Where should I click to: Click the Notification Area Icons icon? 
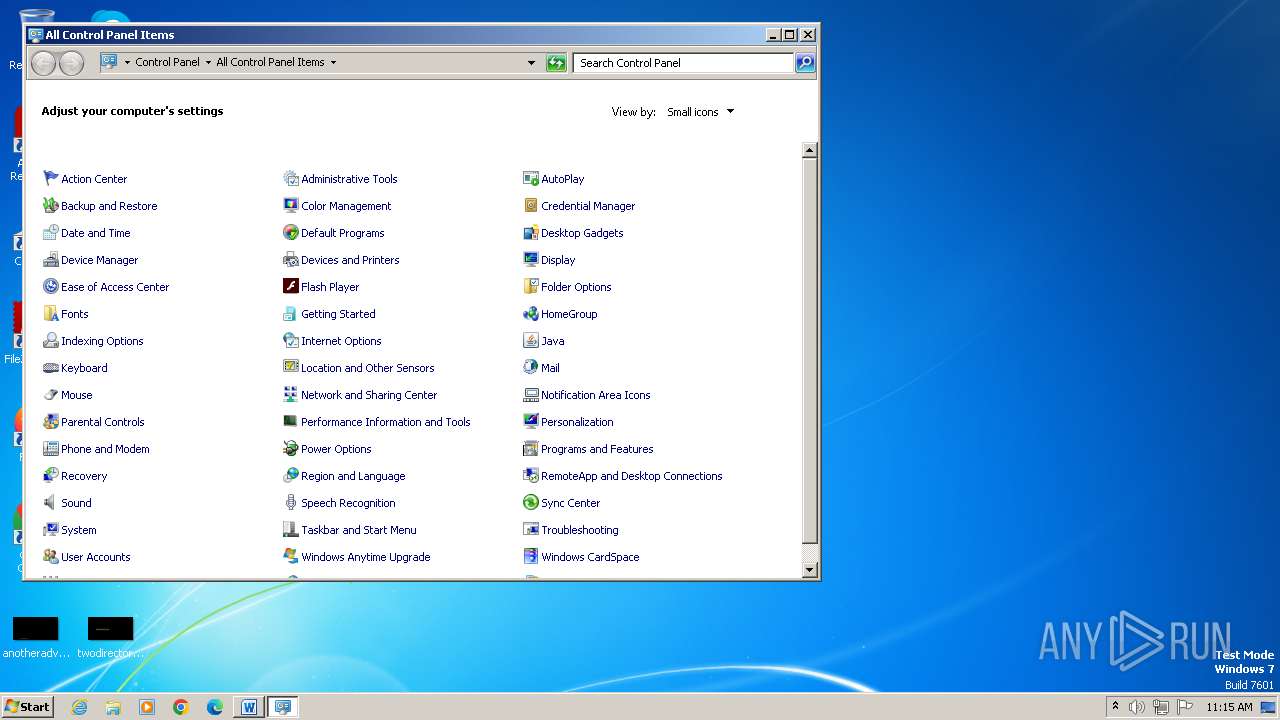[531, 394]
